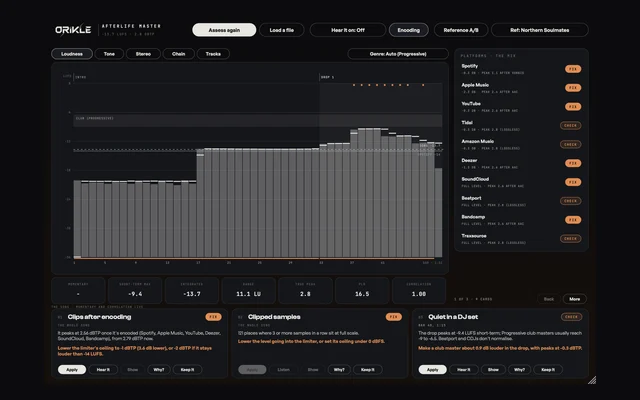Switch to the Tone tab
This screenshot has height=400, width=640.
pos(109,54)
